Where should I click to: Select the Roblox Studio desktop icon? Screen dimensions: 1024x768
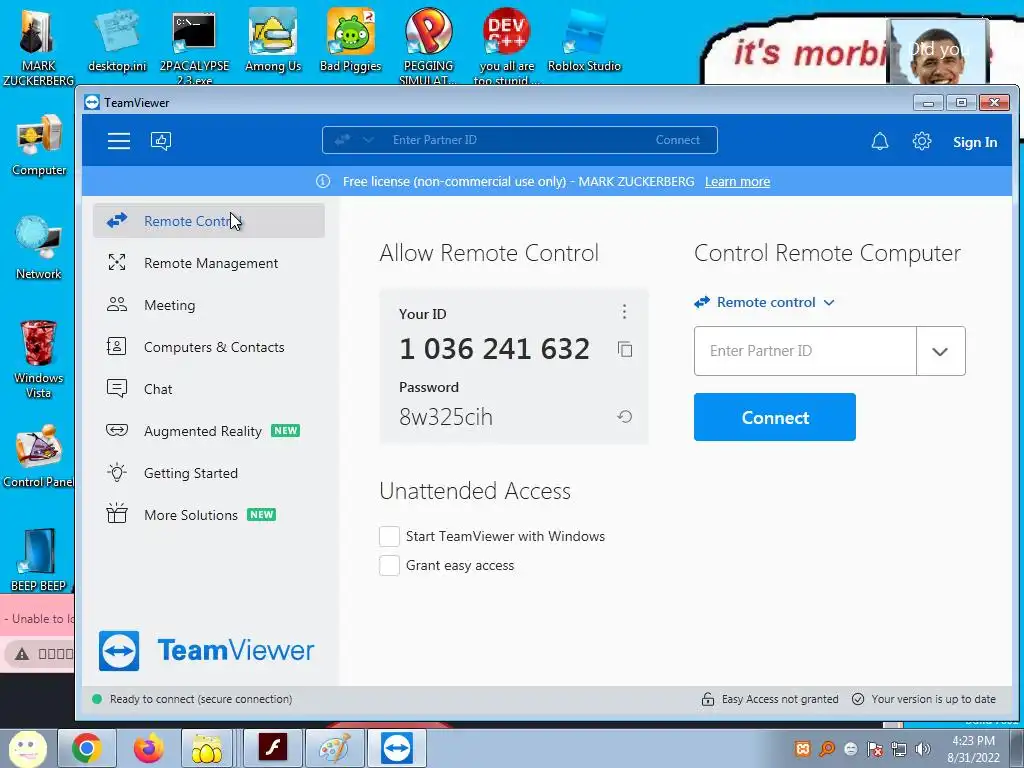pyautogui.click(x=584, y=41)
